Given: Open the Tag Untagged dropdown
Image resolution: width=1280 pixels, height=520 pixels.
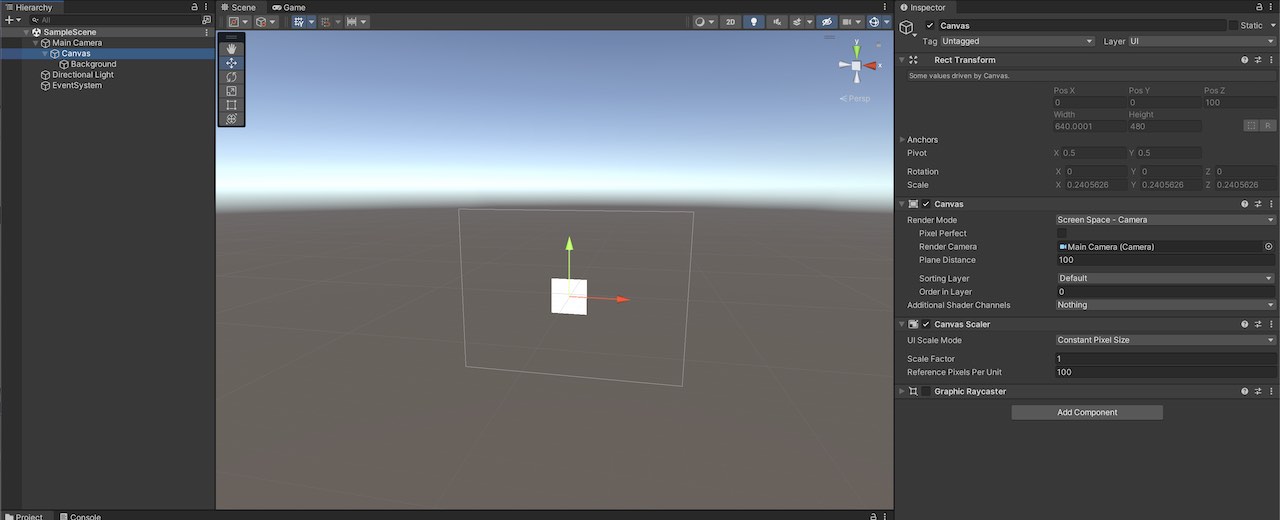Looking at the screenshot, I should click(x=1018, y=41).
